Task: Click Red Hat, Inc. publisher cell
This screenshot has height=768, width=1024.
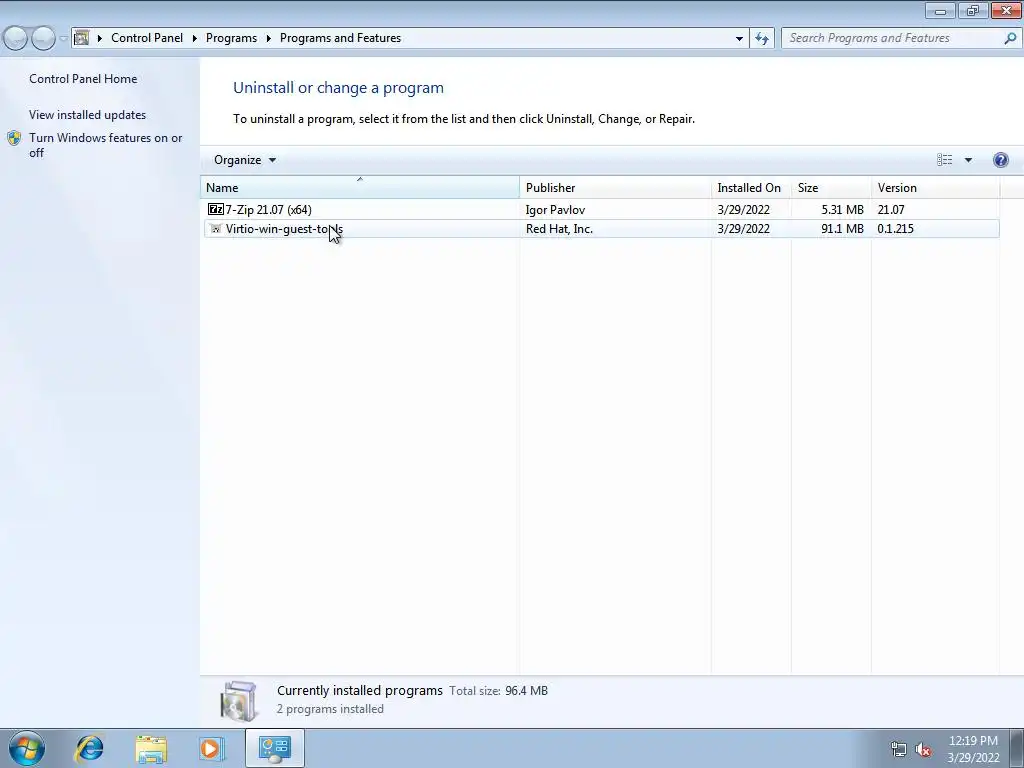Action: (x=559, y=229)
